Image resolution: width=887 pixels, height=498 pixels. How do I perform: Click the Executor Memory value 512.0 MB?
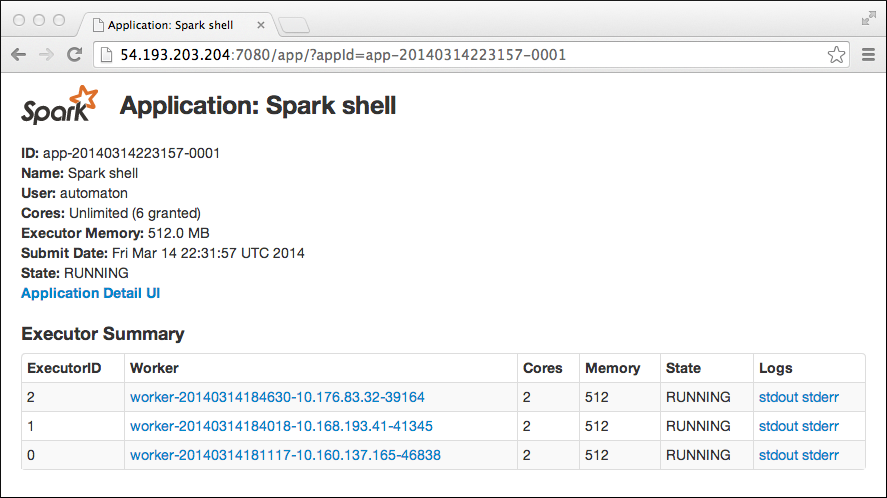coord(179,233)
